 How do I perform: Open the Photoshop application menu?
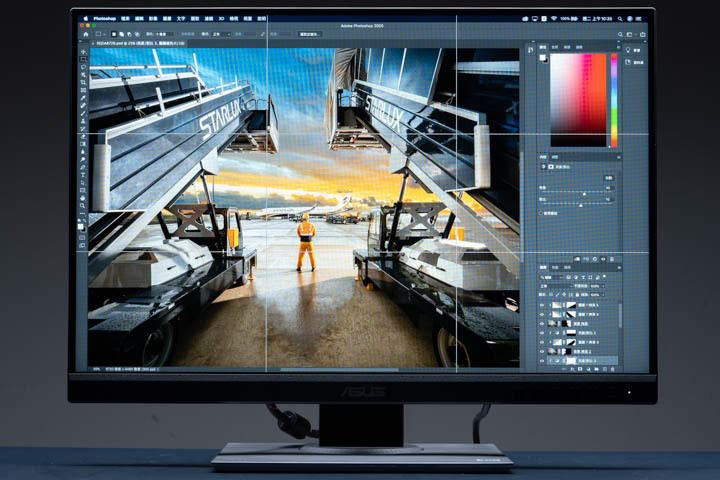[105, 19]
